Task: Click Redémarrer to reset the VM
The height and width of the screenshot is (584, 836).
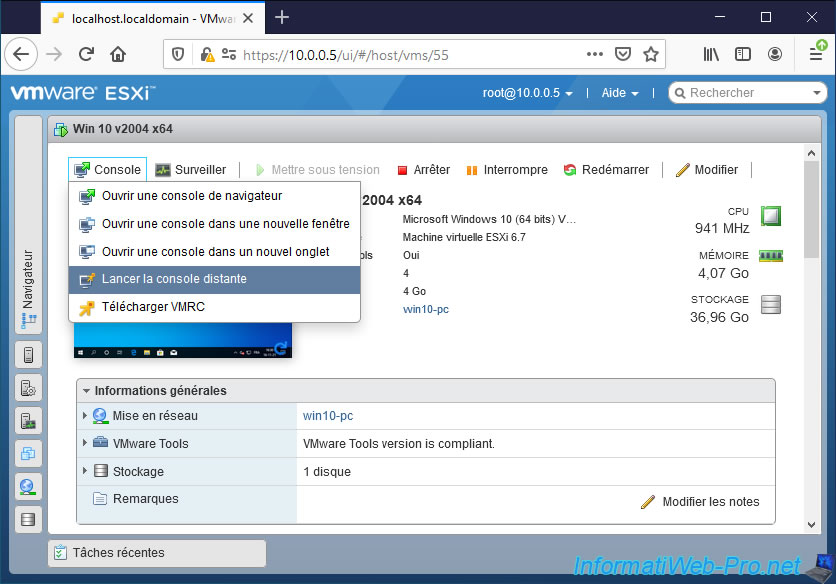Action: click(606, 170)
